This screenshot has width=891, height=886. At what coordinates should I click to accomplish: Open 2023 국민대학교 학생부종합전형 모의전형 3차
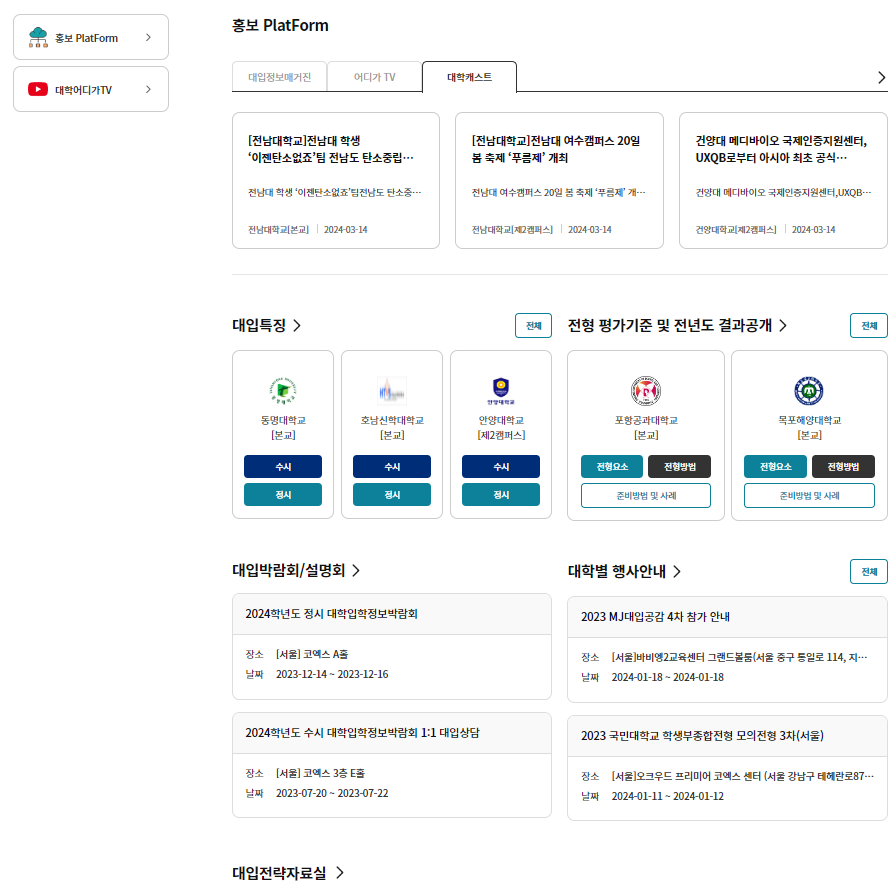click(727, 768)
